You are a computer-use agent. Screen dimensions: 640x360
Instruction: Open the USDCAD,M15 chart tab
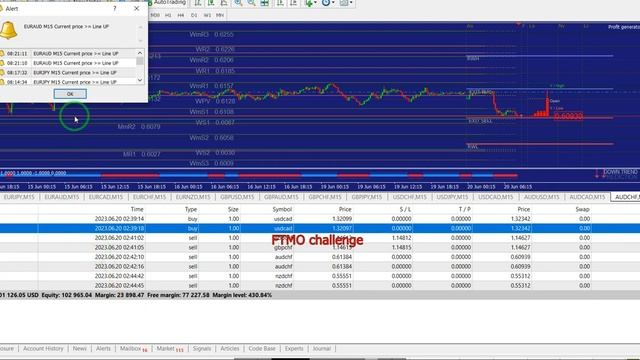pyautogui.click(x=496, y=197)
